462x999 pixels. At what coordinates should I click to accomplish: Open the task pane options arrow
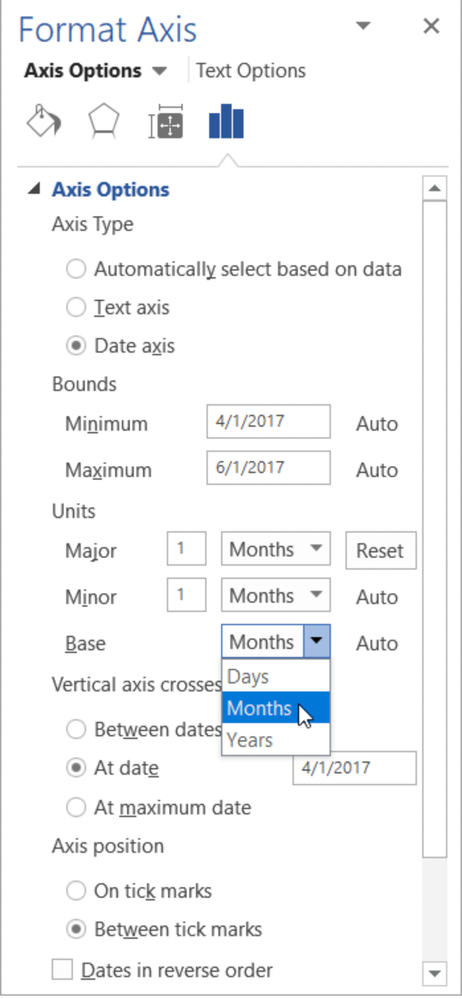point(363,26)
